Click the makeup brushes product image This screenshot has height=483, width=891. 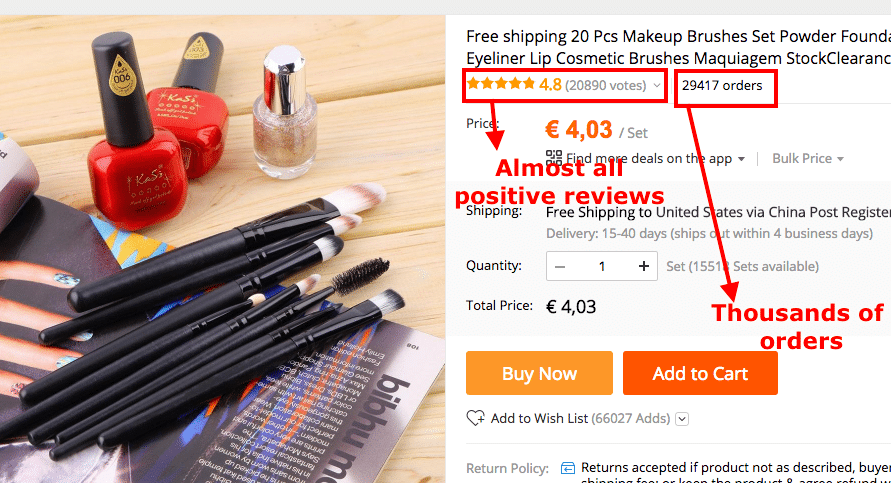point(222,249)
